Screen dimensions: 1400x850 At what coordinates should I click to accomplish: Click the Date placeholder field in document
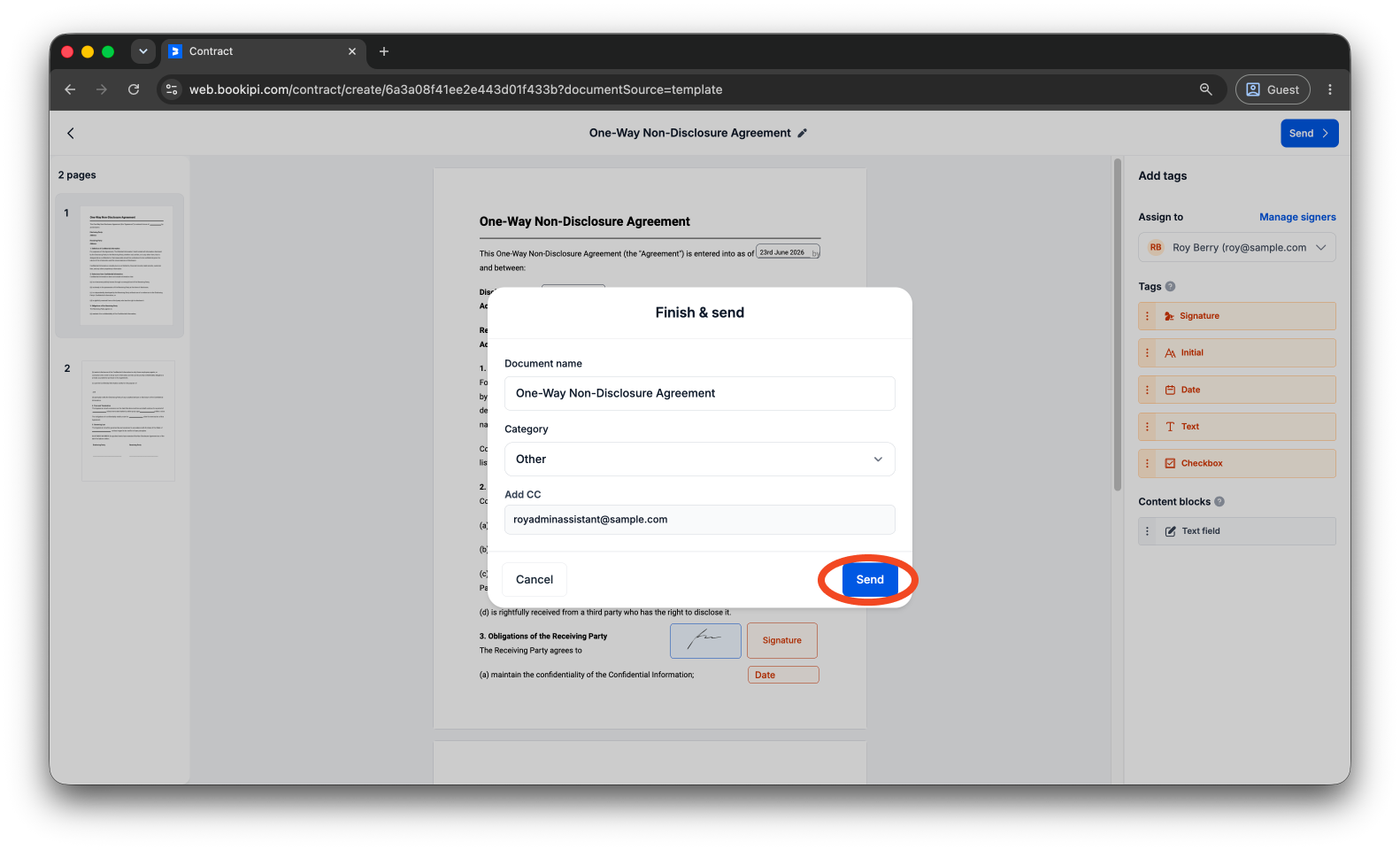tap(783, 675)
